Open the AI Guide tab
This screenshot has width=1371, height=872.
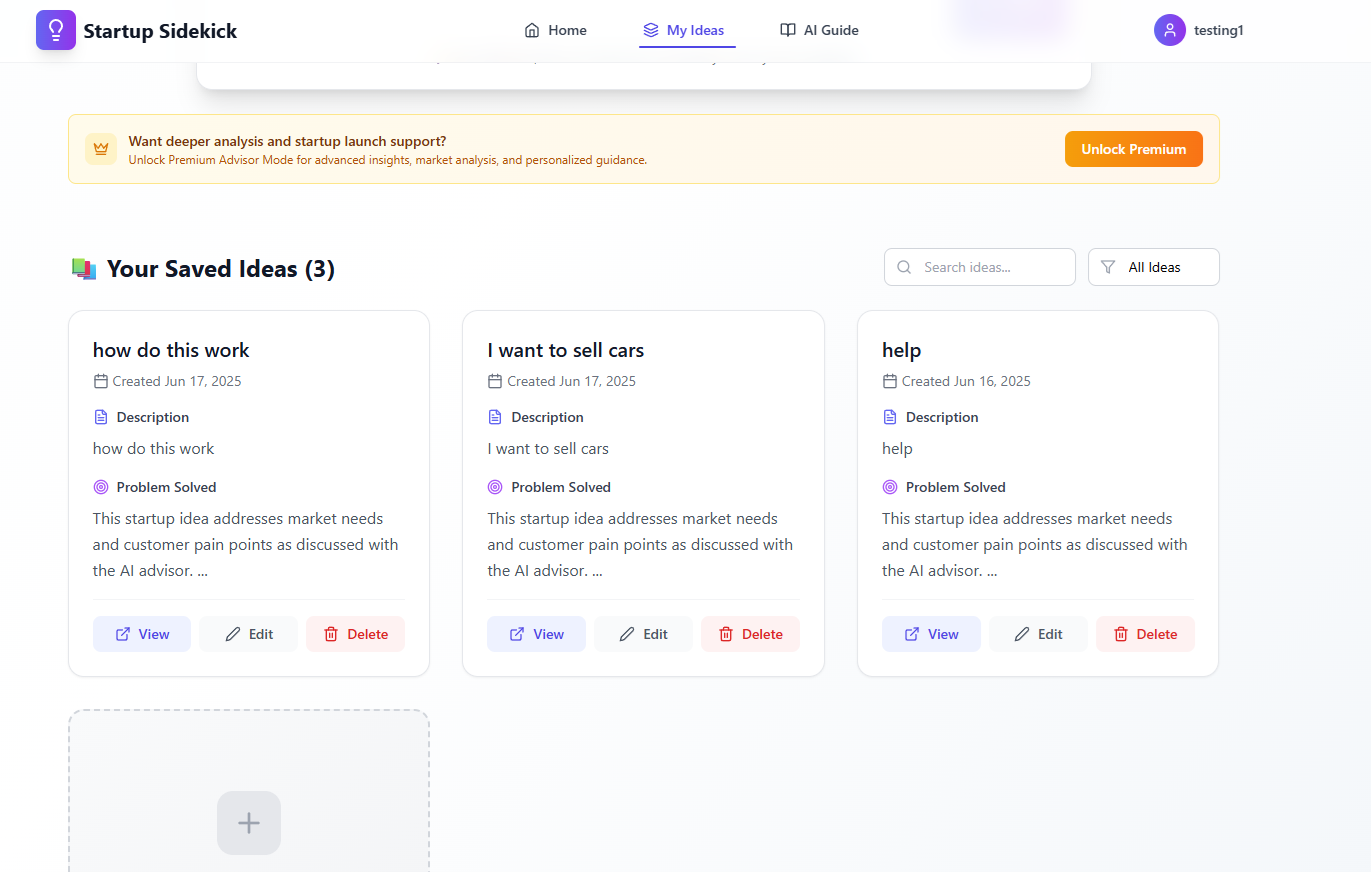click(x=819, y=30)
